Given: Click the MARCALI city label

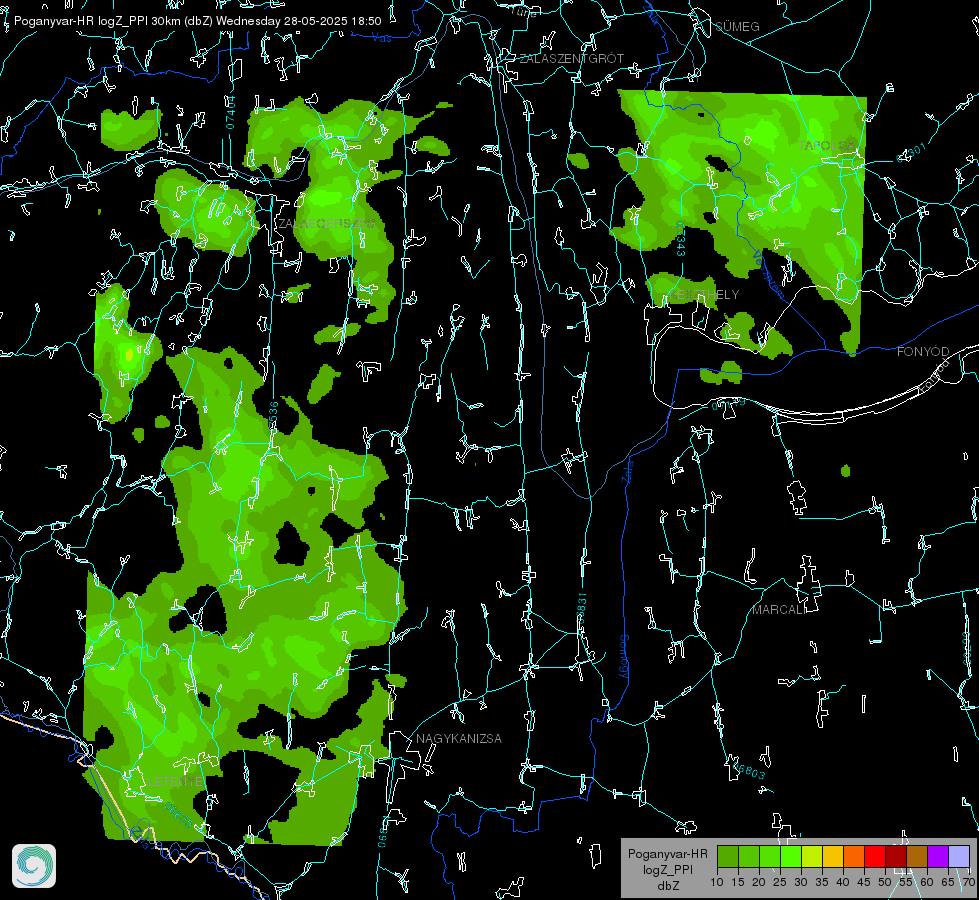Looking at the screenshot, I should [779, 610].
